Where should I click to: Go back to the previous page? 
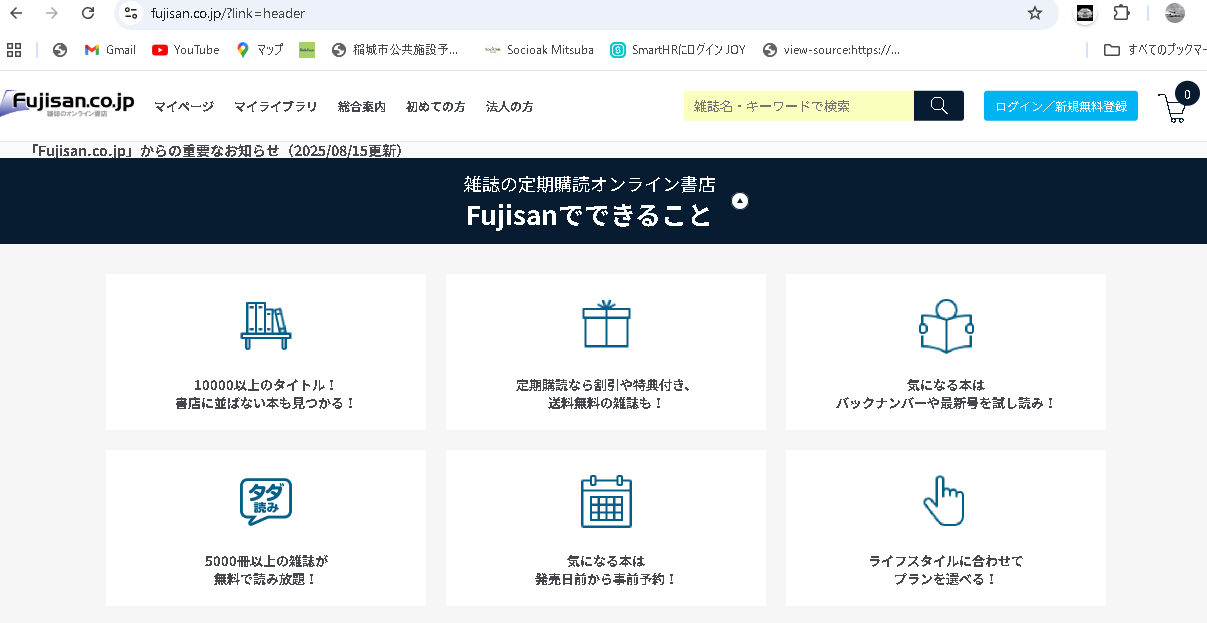coord(16,13)
